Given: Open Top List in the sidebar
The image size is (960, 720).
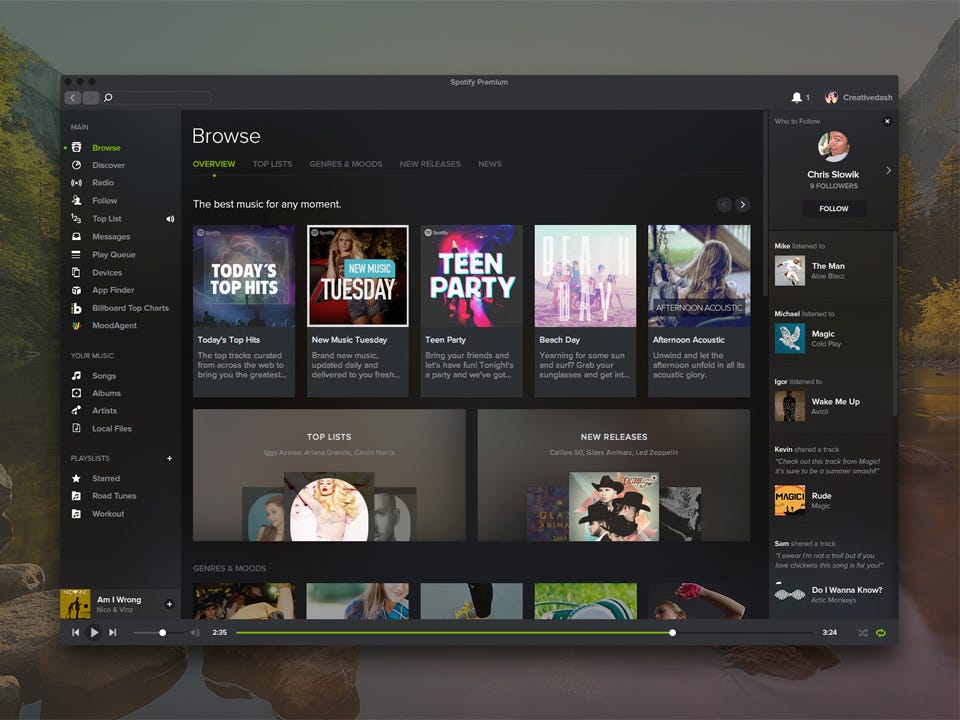Looking at the screenshot, I should 107,219.
